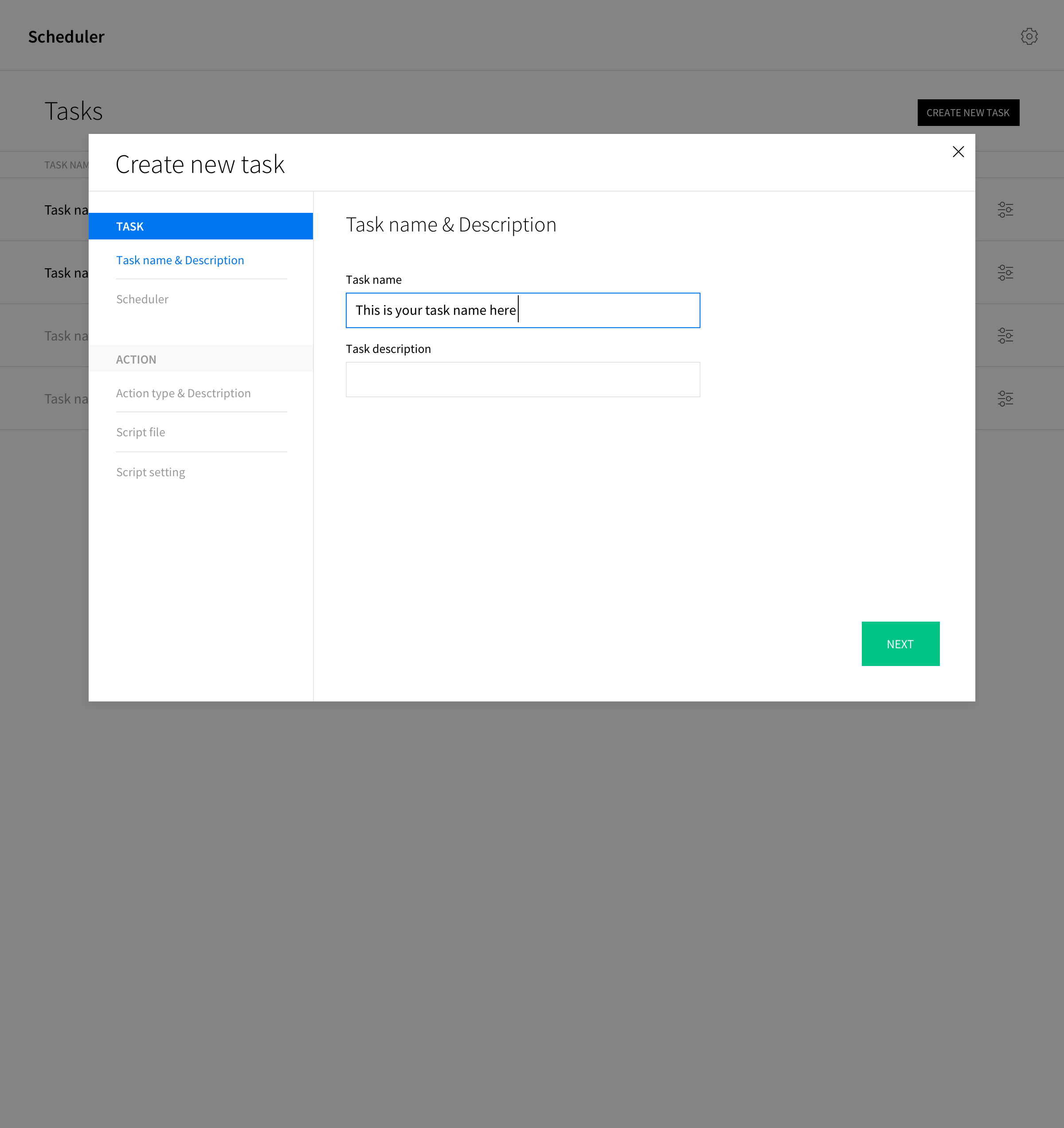Click the Scheduler app title

coord(66,36)
